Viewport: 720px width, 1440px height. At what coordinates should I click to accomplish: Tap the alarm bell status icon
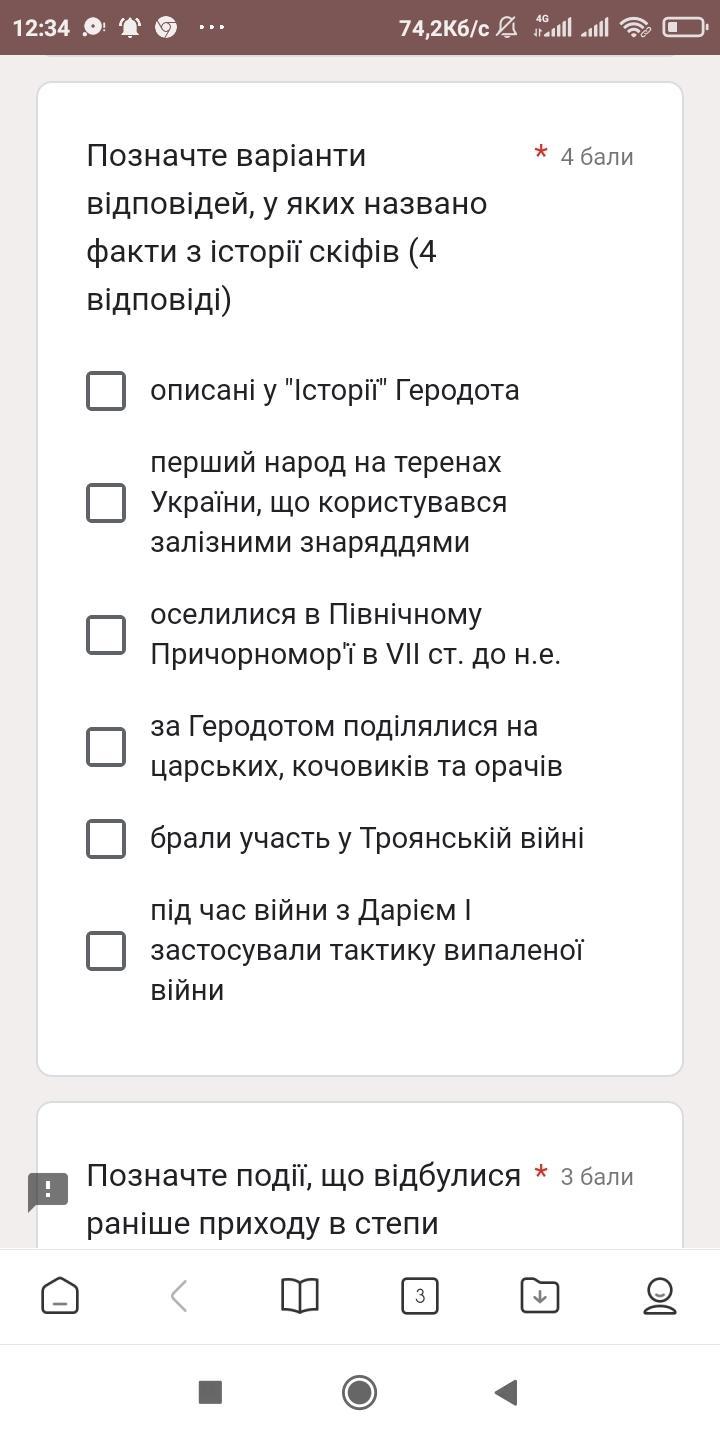[x=130, y=27]
